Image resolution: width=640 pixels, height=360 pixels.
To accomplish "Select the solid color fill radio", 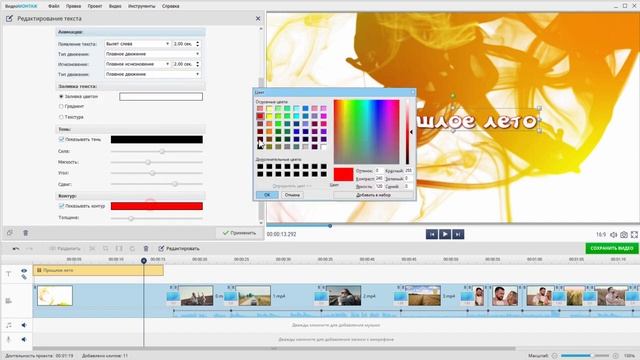I will point(61,97).
